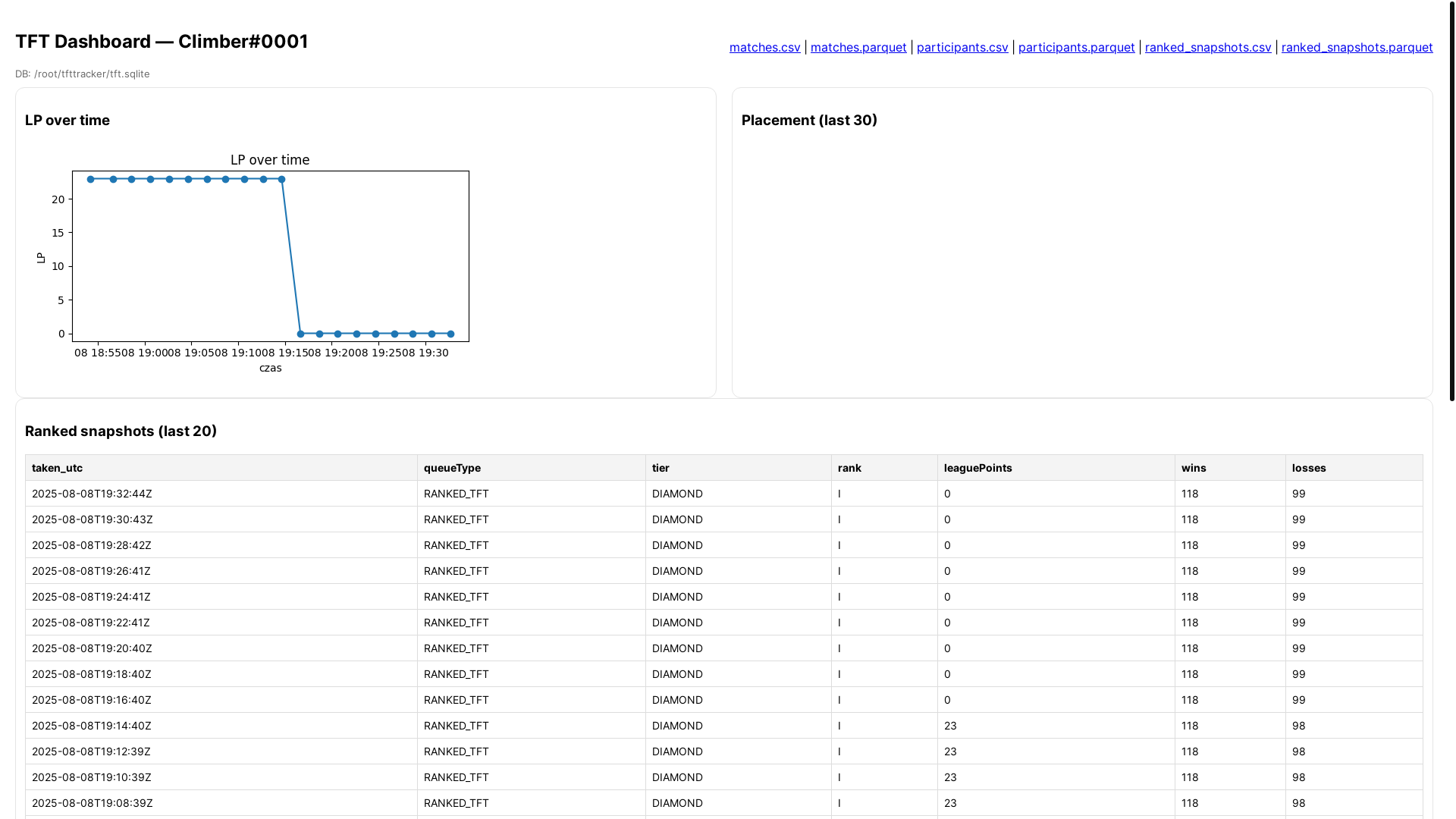Click losses 98 in the 19:12:39Z row

[x=1354, y=752]
